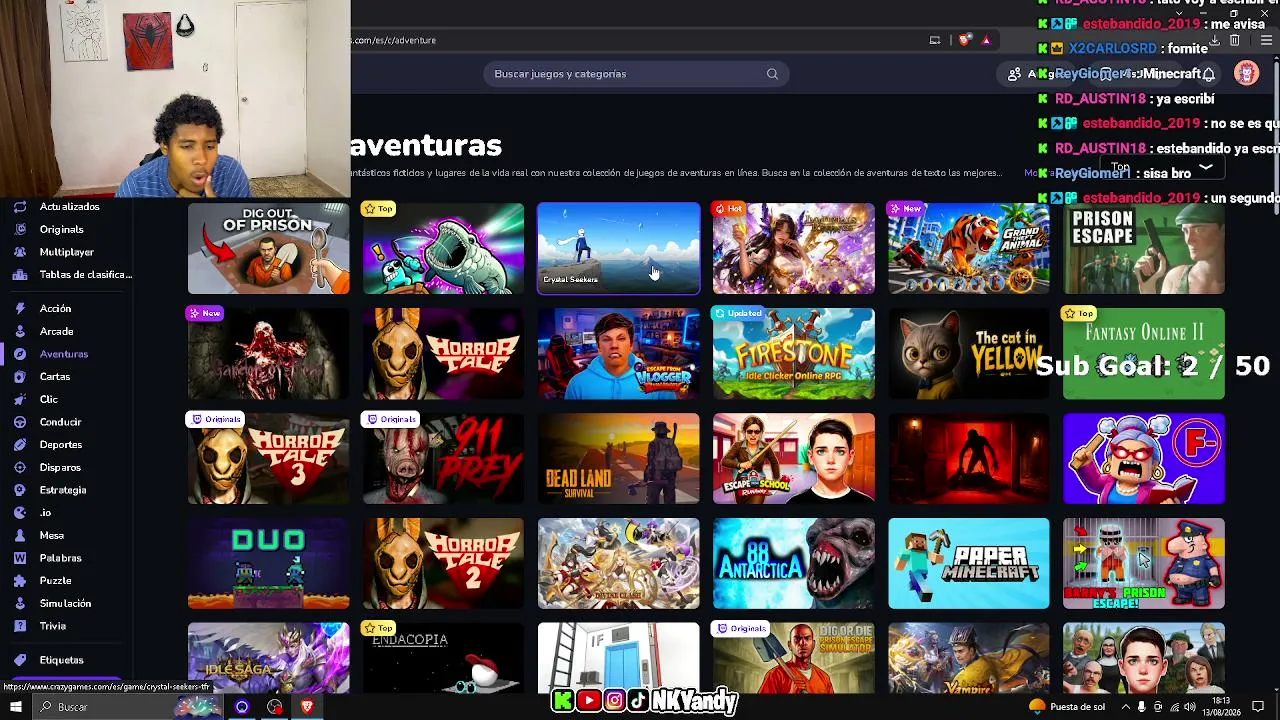Viewport: 1280px width, 720px height.
Task: Open the Etiquetas link
Action: point(62,660)
